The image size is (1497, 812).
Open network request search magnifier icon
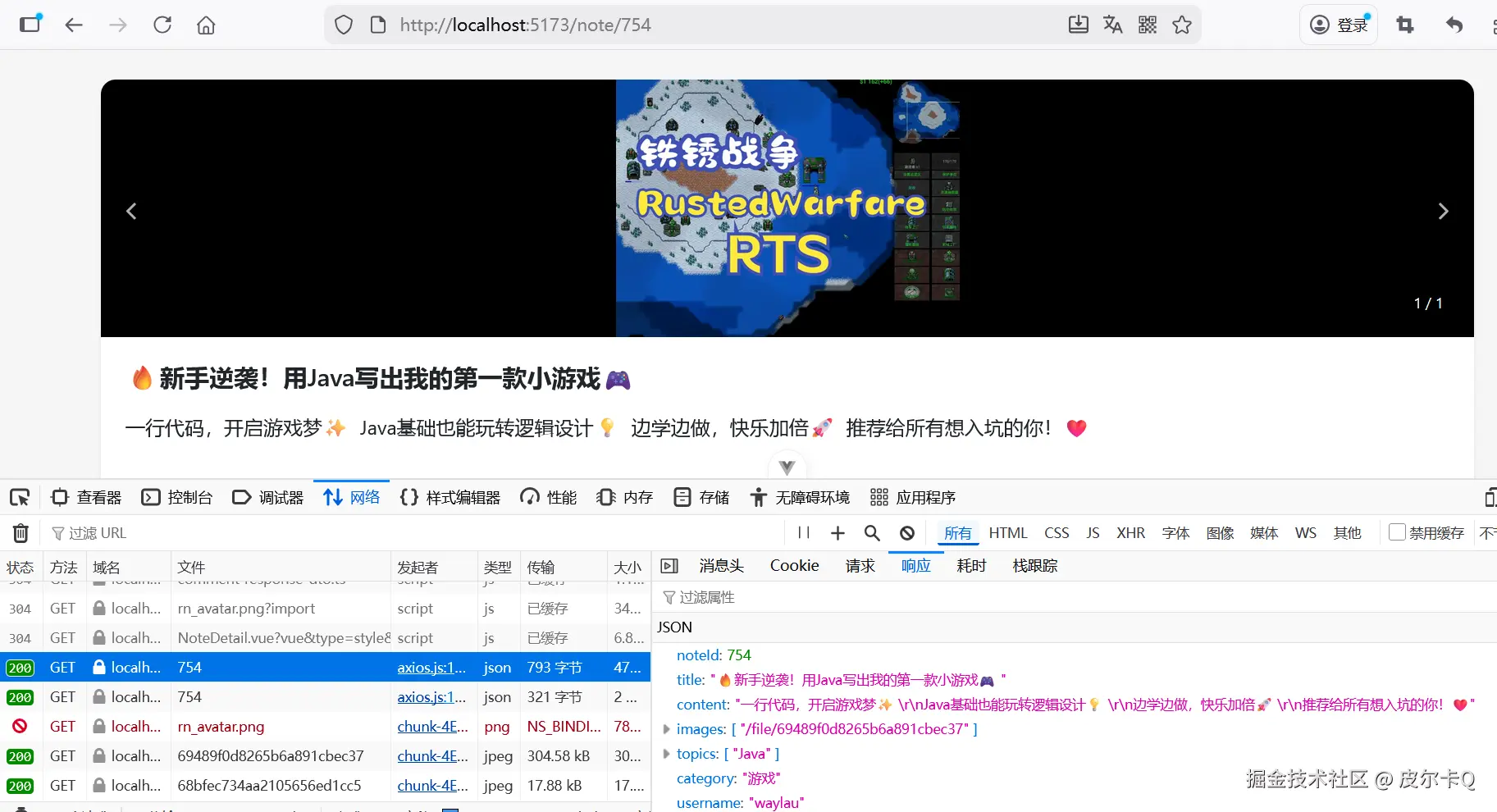(872, 533)
